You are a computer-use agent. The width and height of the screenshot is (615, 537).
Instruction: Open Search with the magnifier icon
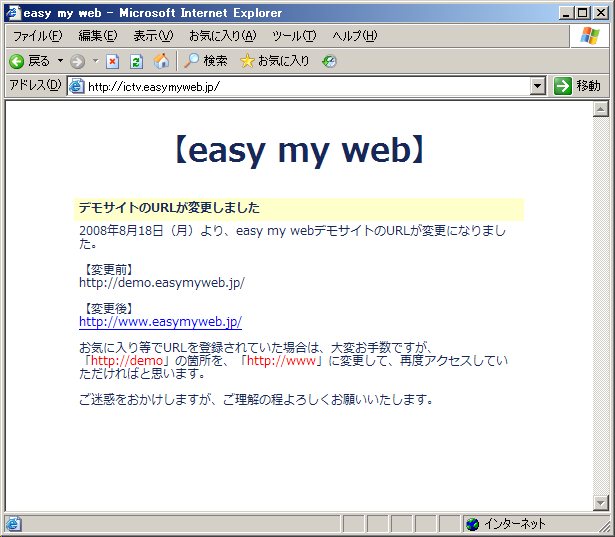pyautogui.click(x=191, y=61)
